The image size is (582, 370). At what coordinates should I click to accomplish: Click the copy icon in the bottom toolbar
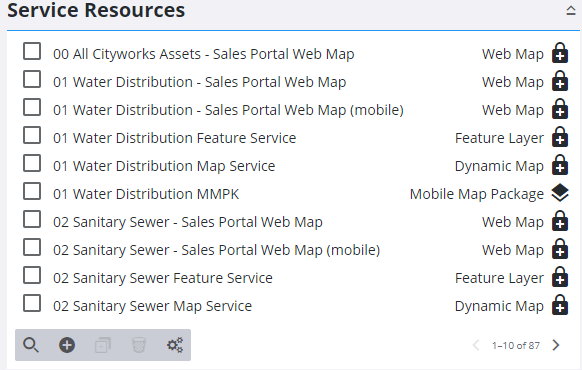click(103, 345)
